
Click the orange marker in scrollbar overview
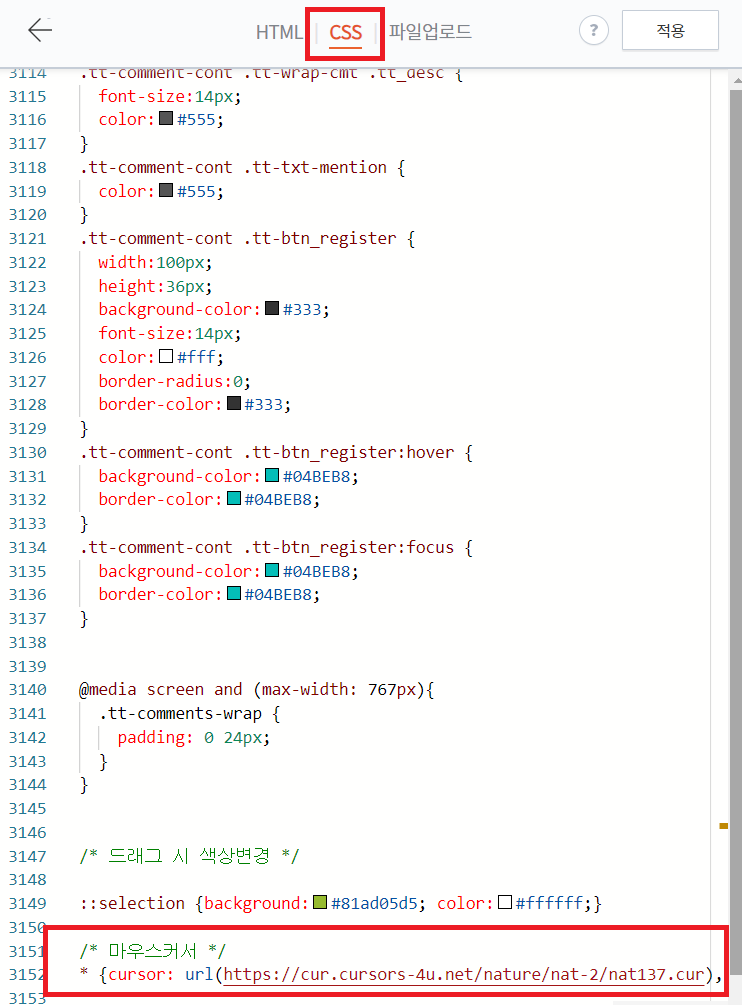coord(723,826)
